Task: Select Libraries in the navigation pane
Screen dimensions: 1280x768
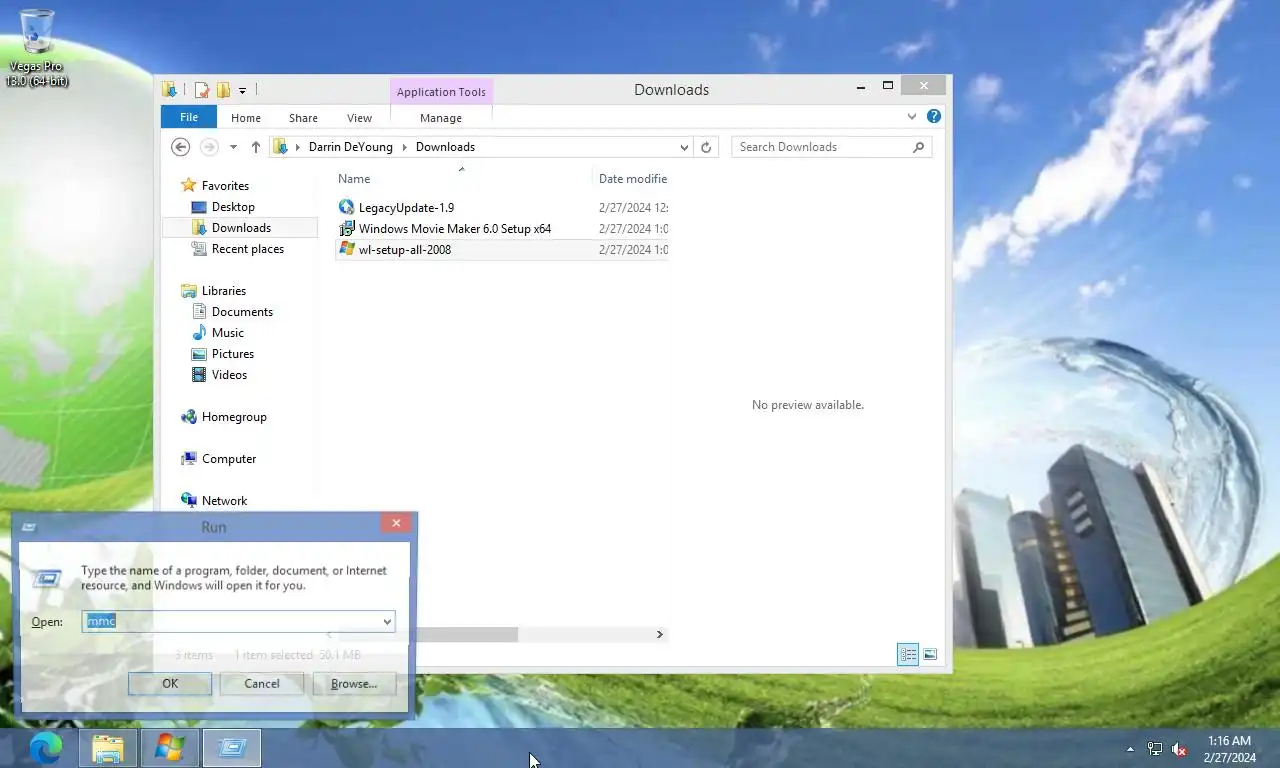Action: 224,291
